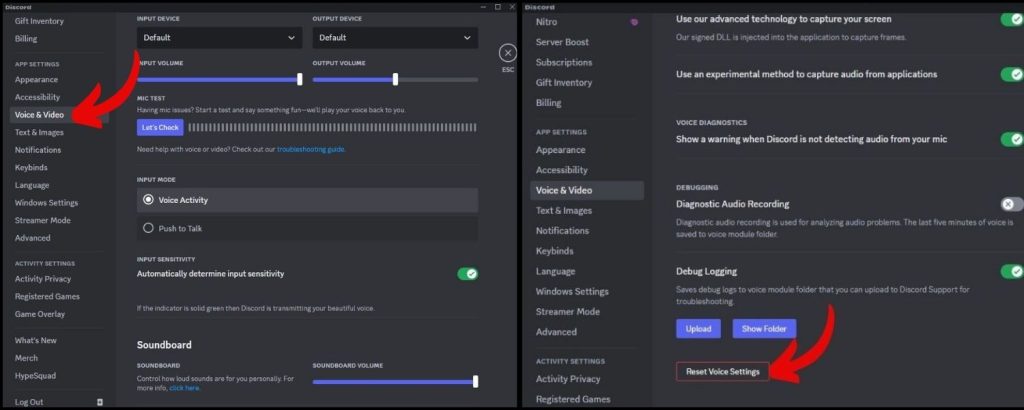Open Streamer Mode in right window
This screenshot has width=1024, height=410.
(x=568, y=312)
